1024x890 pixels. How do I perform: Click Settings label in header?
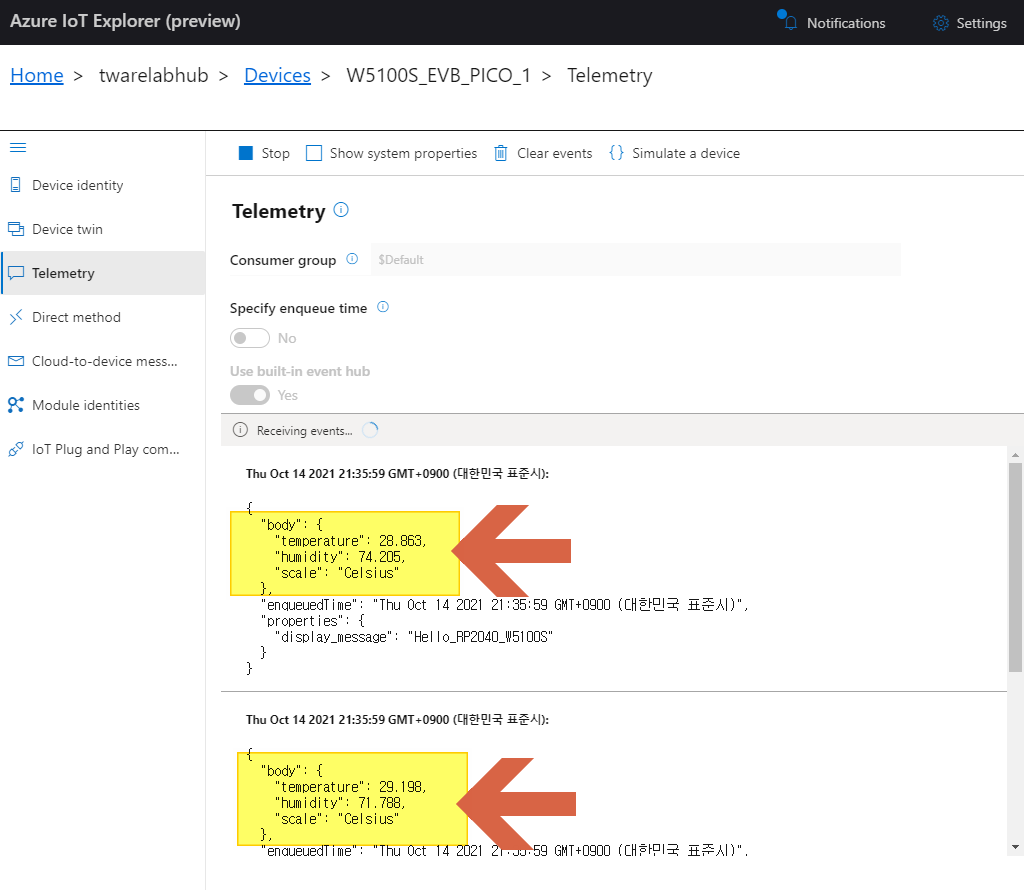[981, 23]
